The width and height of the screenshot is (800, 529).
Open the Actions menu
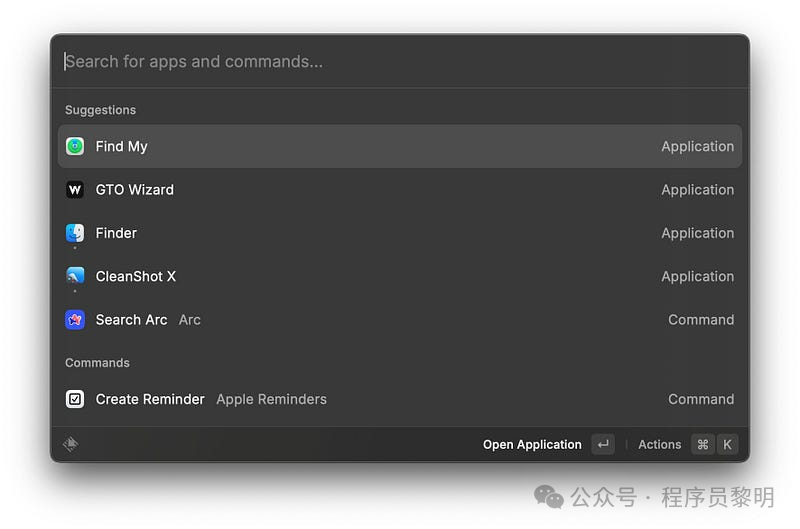(x=659, y=445)
